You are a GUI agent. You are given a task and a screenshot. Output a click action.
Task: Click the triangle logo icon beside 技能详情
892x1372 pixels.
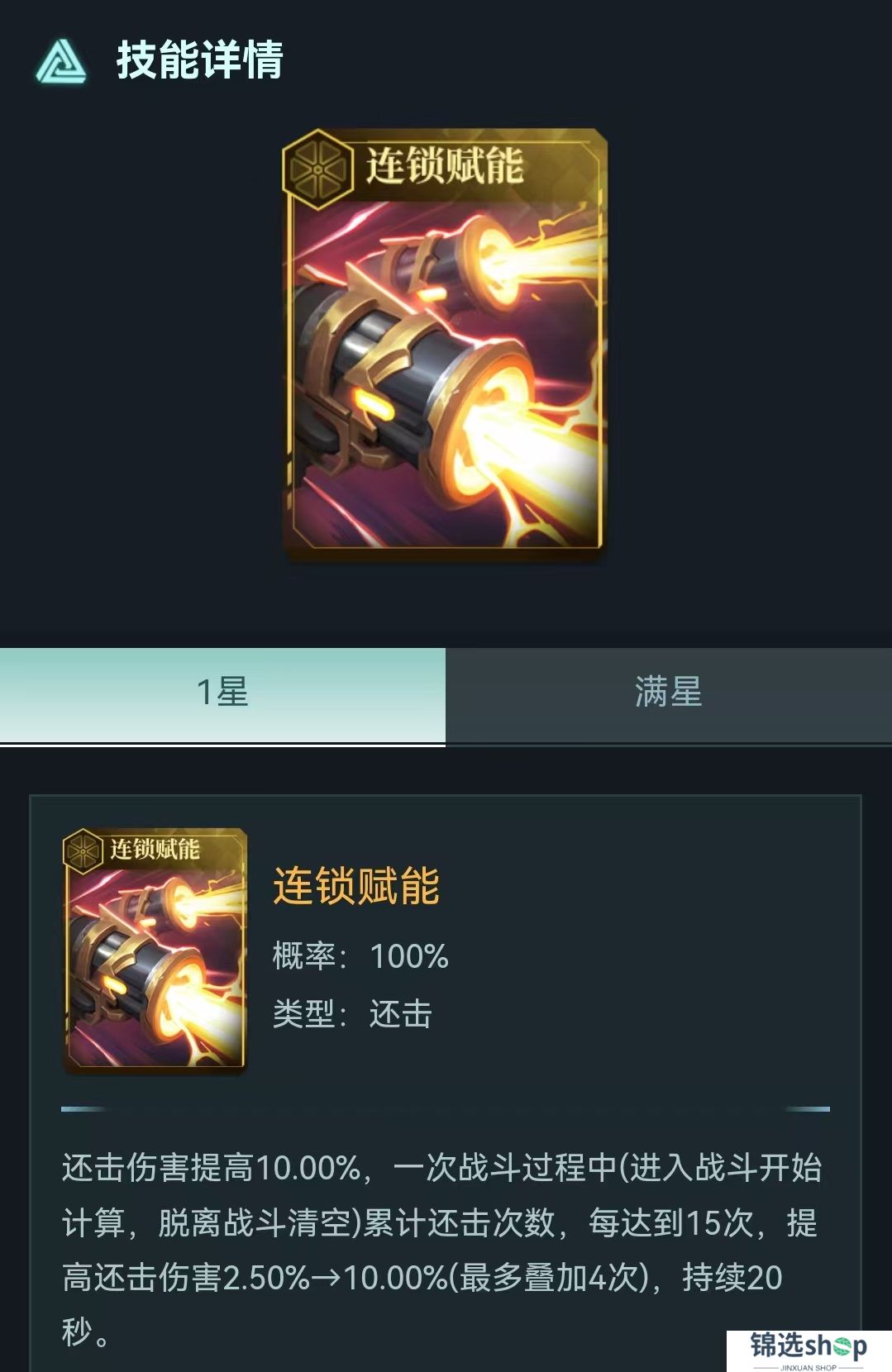tap(60, 62)
